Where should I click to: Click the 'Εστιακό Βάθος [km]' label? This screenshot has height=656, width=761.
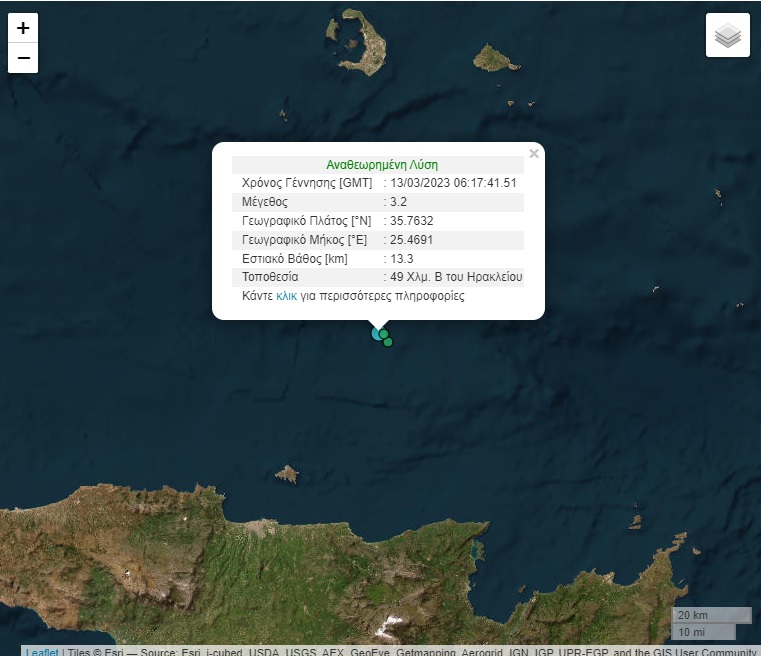[x=295, y=259]
